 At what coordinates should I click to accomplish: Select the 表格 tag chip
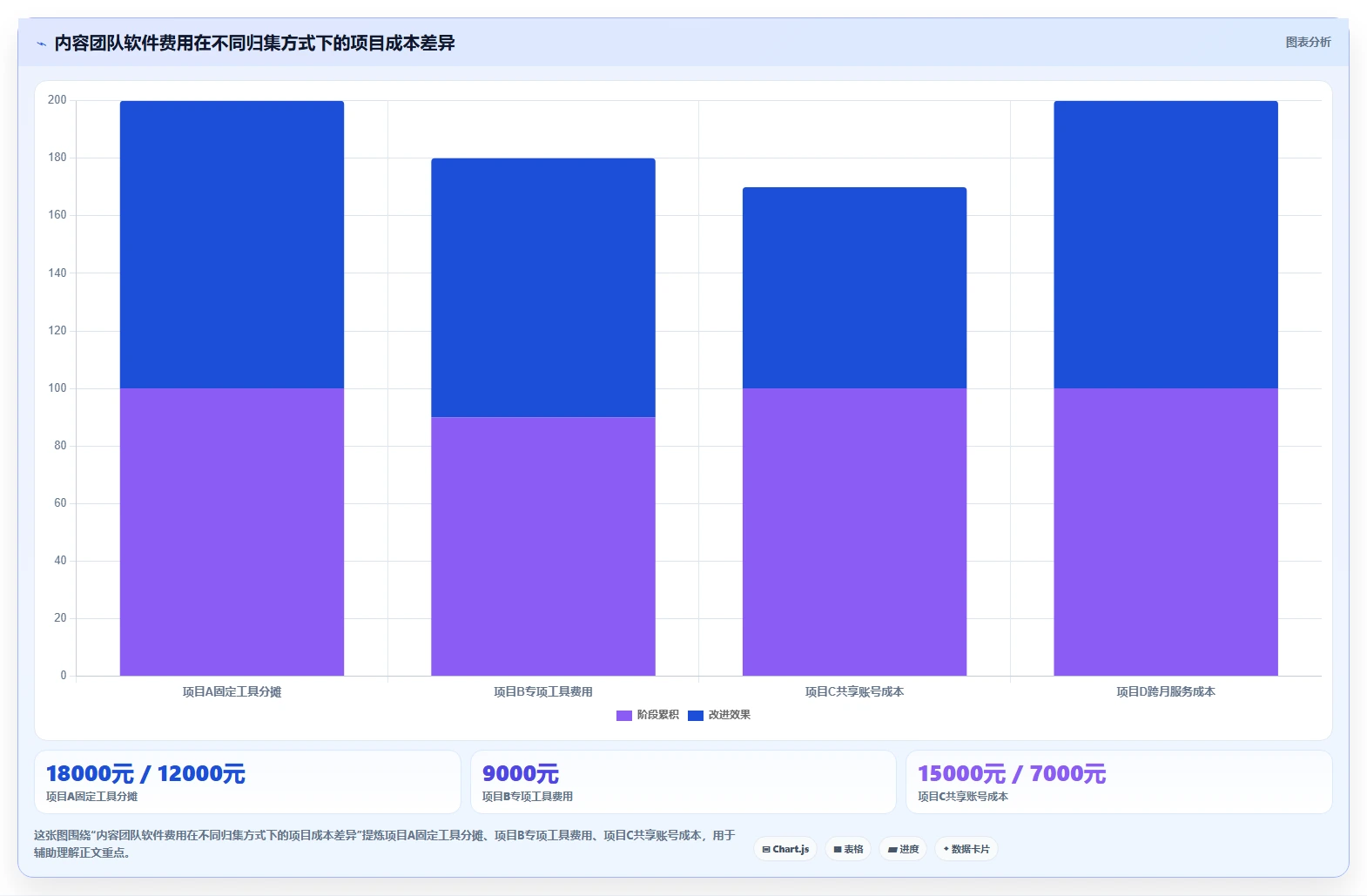pyautogui.click(x=848, y=849)
